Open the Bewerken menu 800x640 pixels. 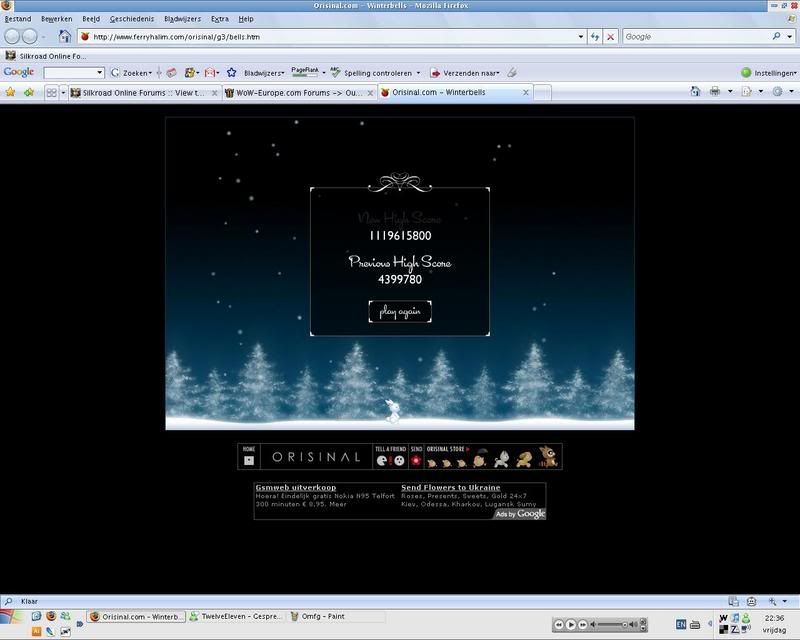coord(57,19)
